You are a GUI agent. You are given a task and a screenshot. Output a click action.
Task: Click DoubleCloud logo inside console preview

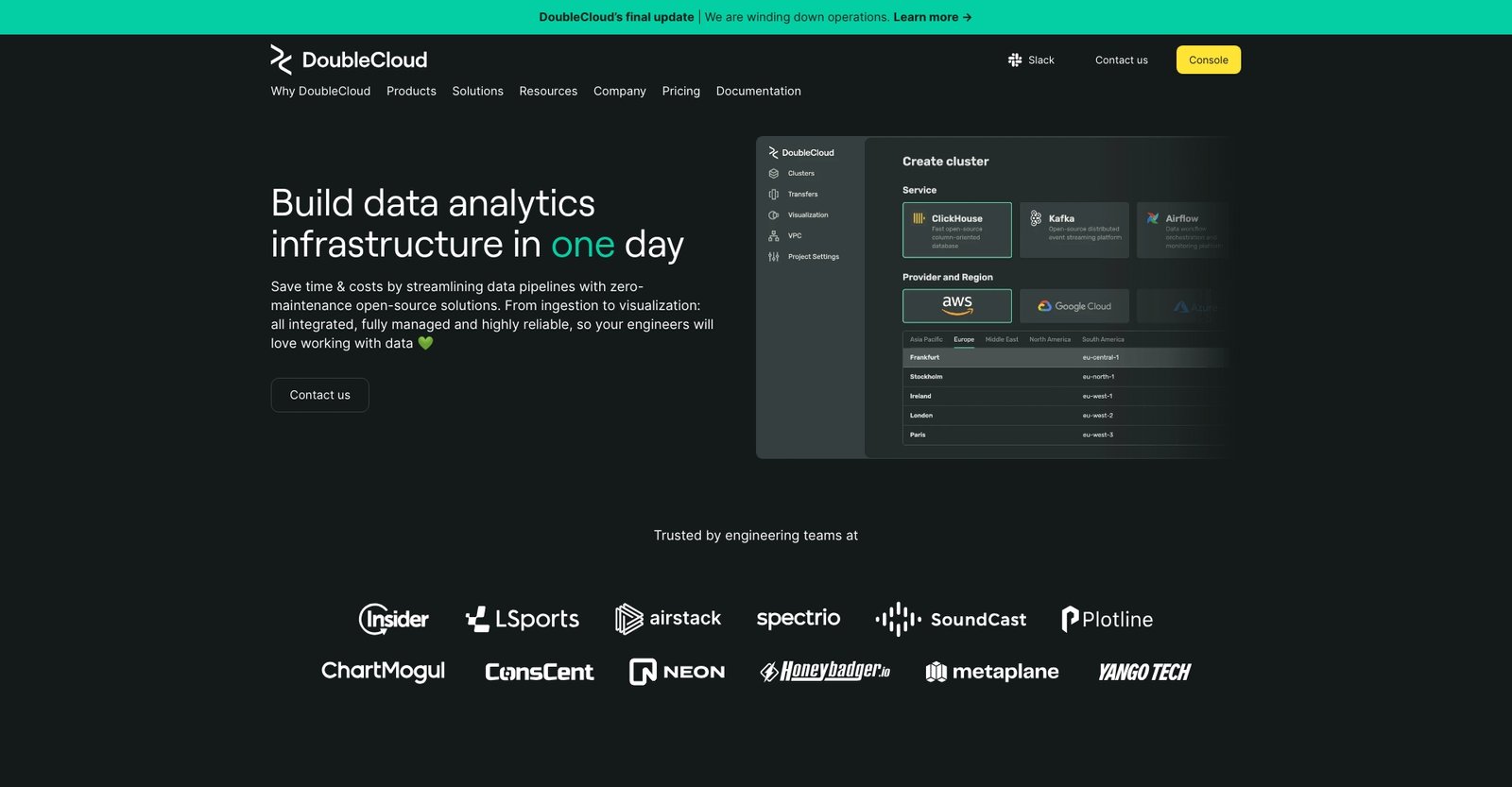pyautogui.click(x=801, y=152)
